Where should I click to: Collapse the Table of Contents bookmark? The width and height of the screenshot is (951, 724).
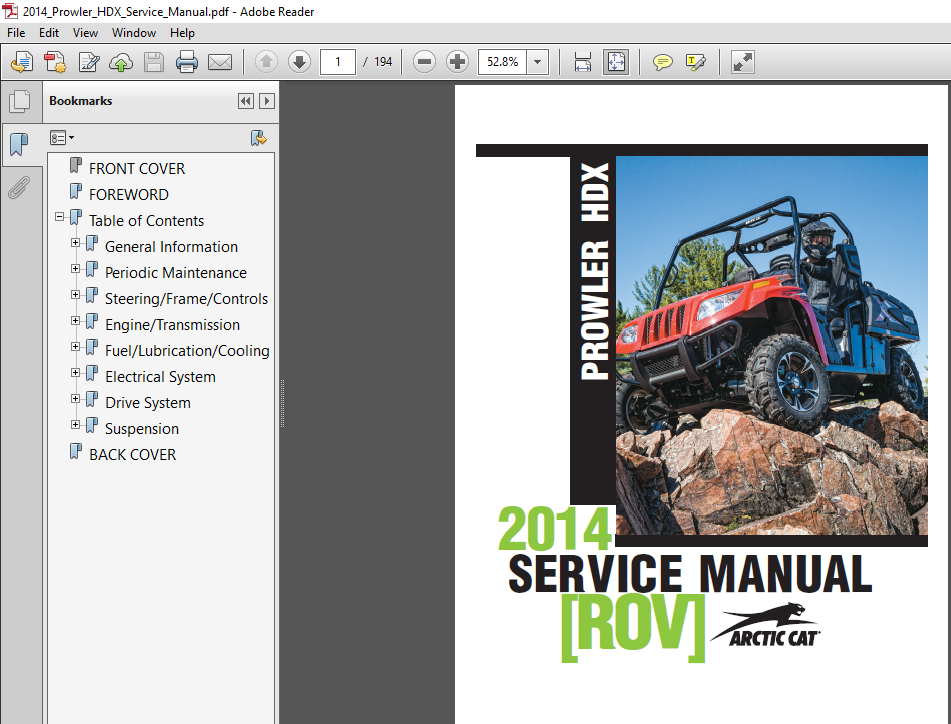(x=59, y=216)
